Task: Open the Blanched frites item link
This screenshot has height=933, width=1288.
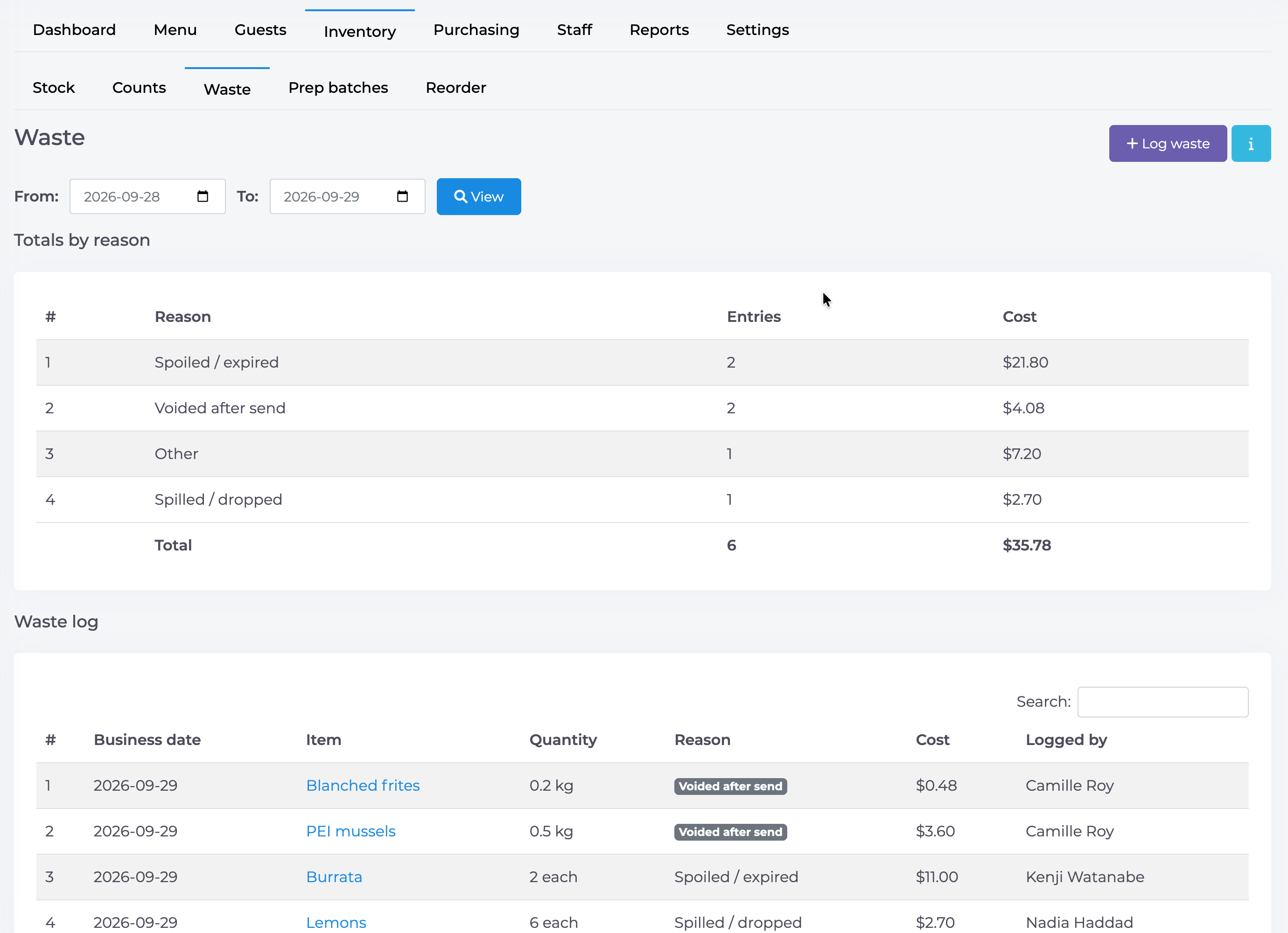Action: pos(363,786)
